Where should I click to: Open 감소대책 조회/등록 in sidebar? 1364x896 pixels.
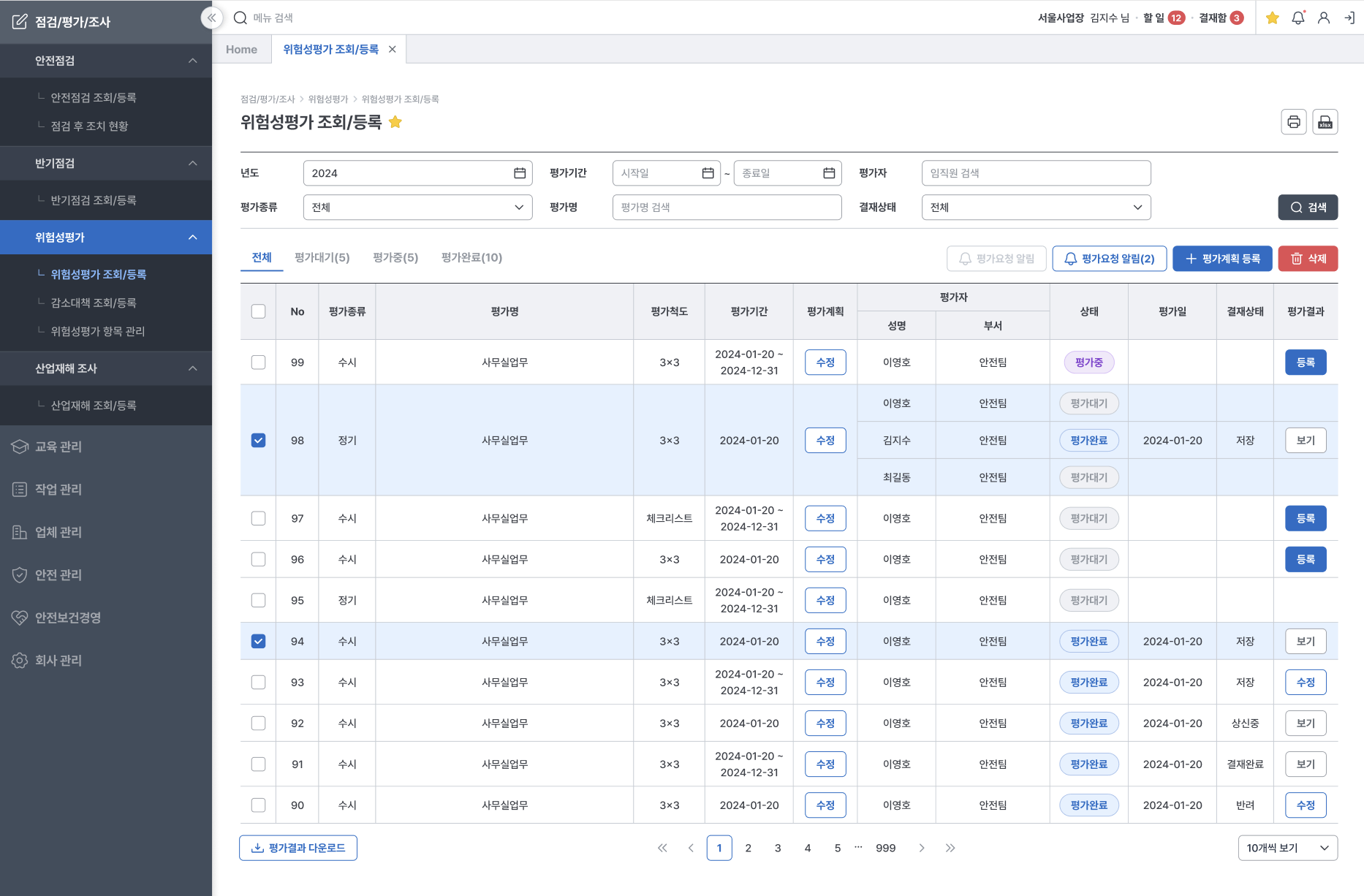click(94, 303)
